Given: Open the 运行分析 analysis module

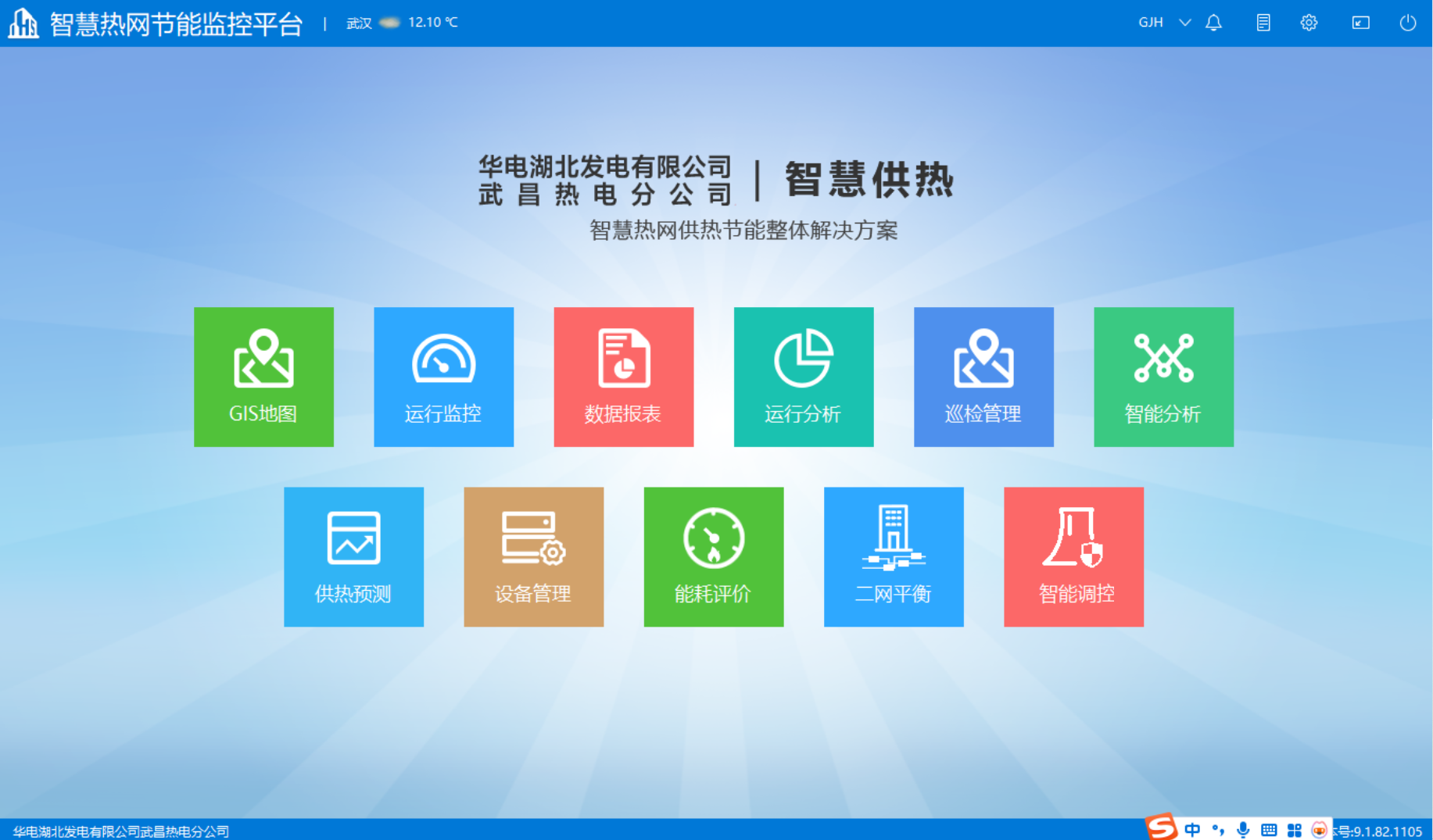Looking at the screenshot, I should (x=803, y=377).
